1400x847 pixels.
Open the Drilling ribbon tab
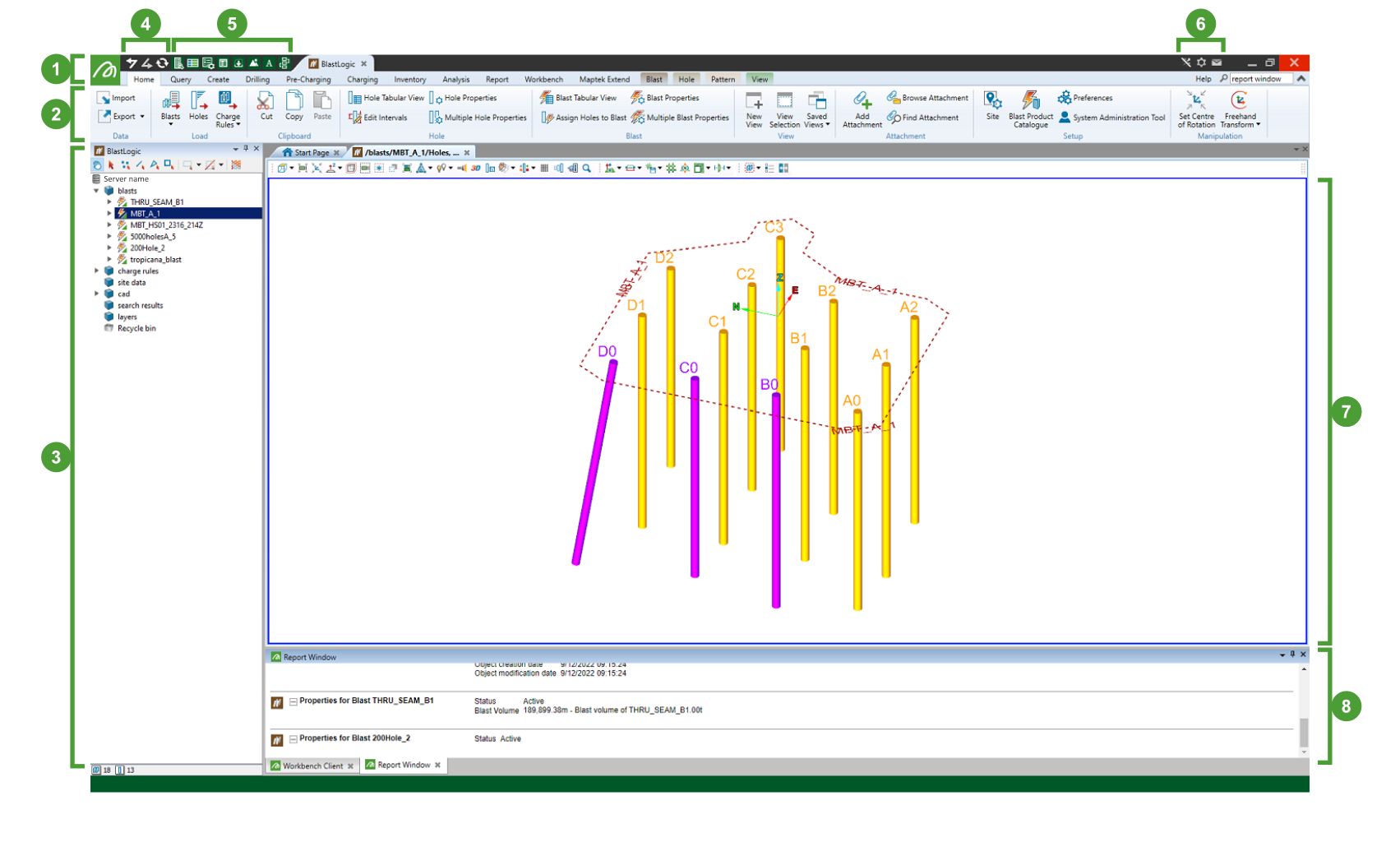(x=257, y=80)
